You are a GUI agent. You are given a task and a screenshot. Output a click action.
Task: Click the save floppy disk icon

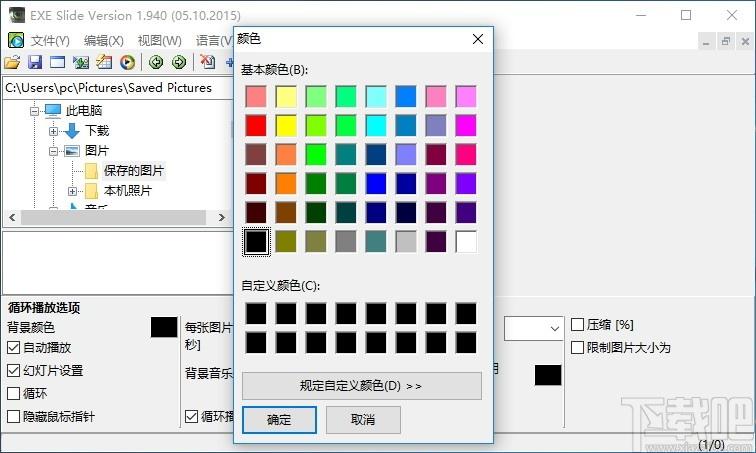(34, 63)
